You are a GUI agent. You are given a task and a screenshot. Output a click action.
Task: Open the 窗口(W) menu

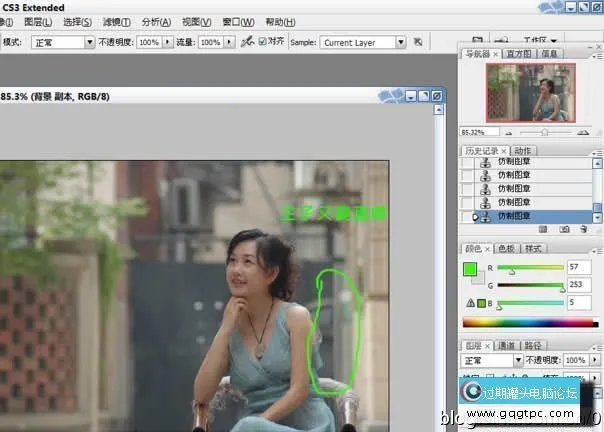[238, 22]
